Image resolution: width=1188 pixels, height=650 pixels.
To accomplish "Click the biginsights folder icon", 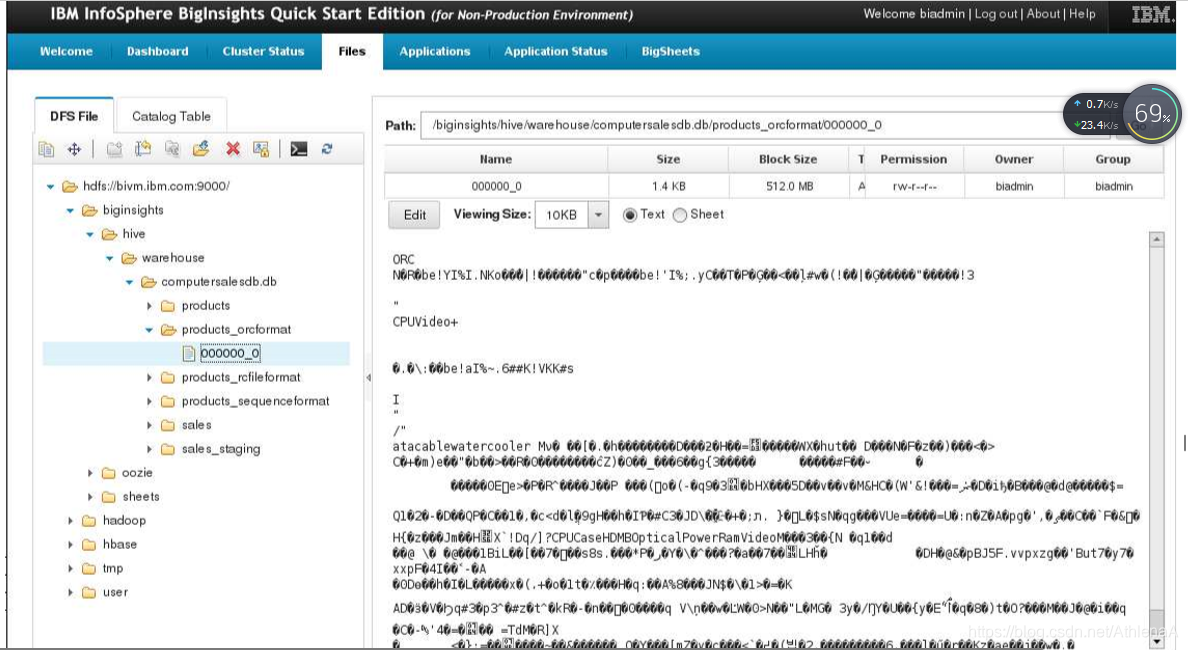I will coord(89,211).
